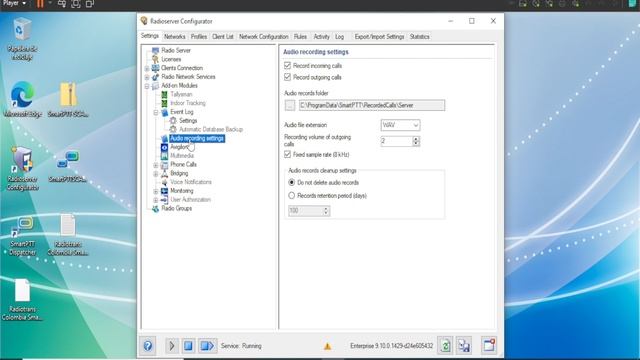Open Audio file extension WAV dropdown
Viewport: 640px width, 360px height.
click(400, 125)
